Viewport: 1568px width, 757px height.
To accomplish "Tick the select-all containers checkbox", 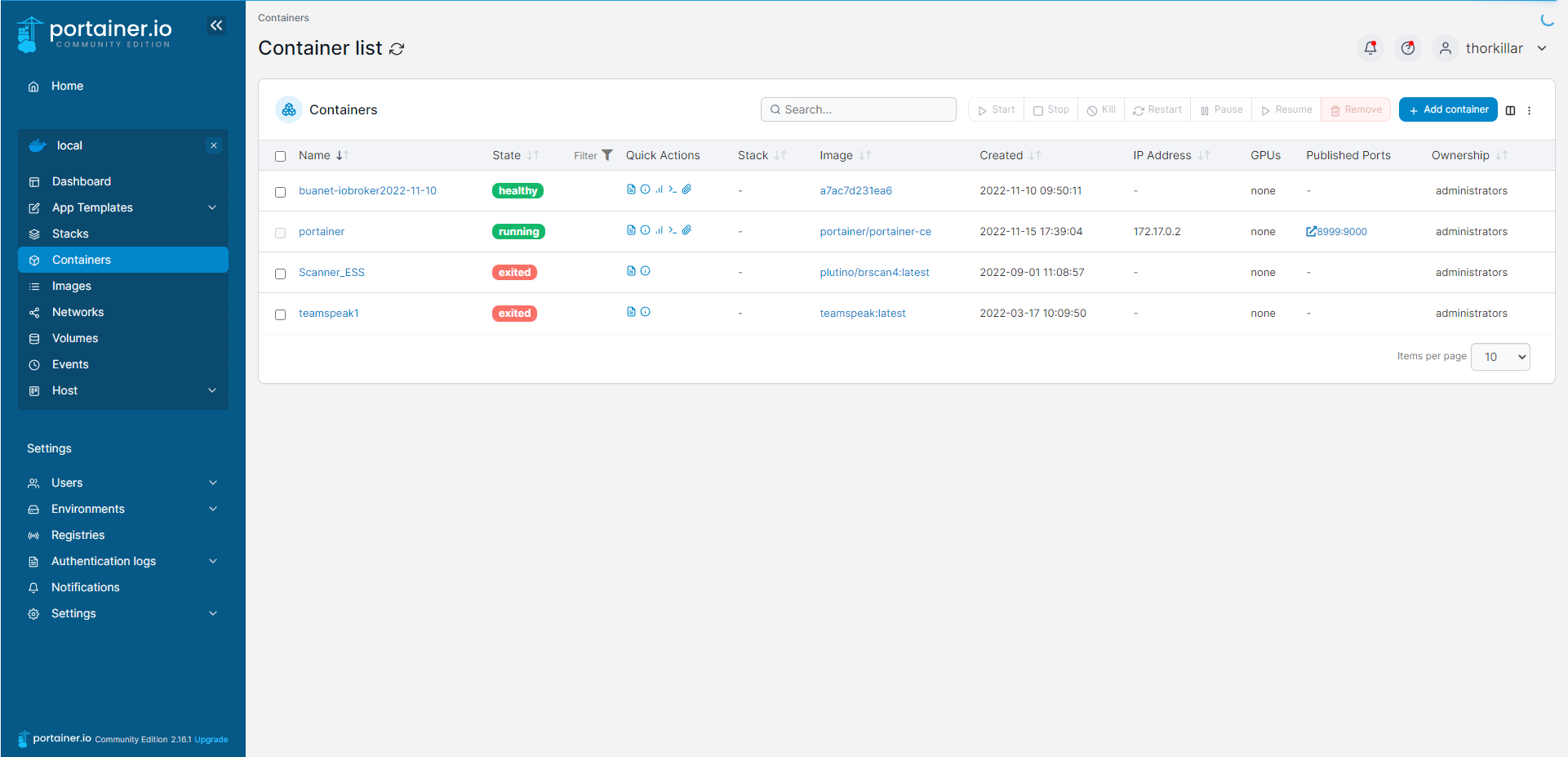I will [280, 156].
